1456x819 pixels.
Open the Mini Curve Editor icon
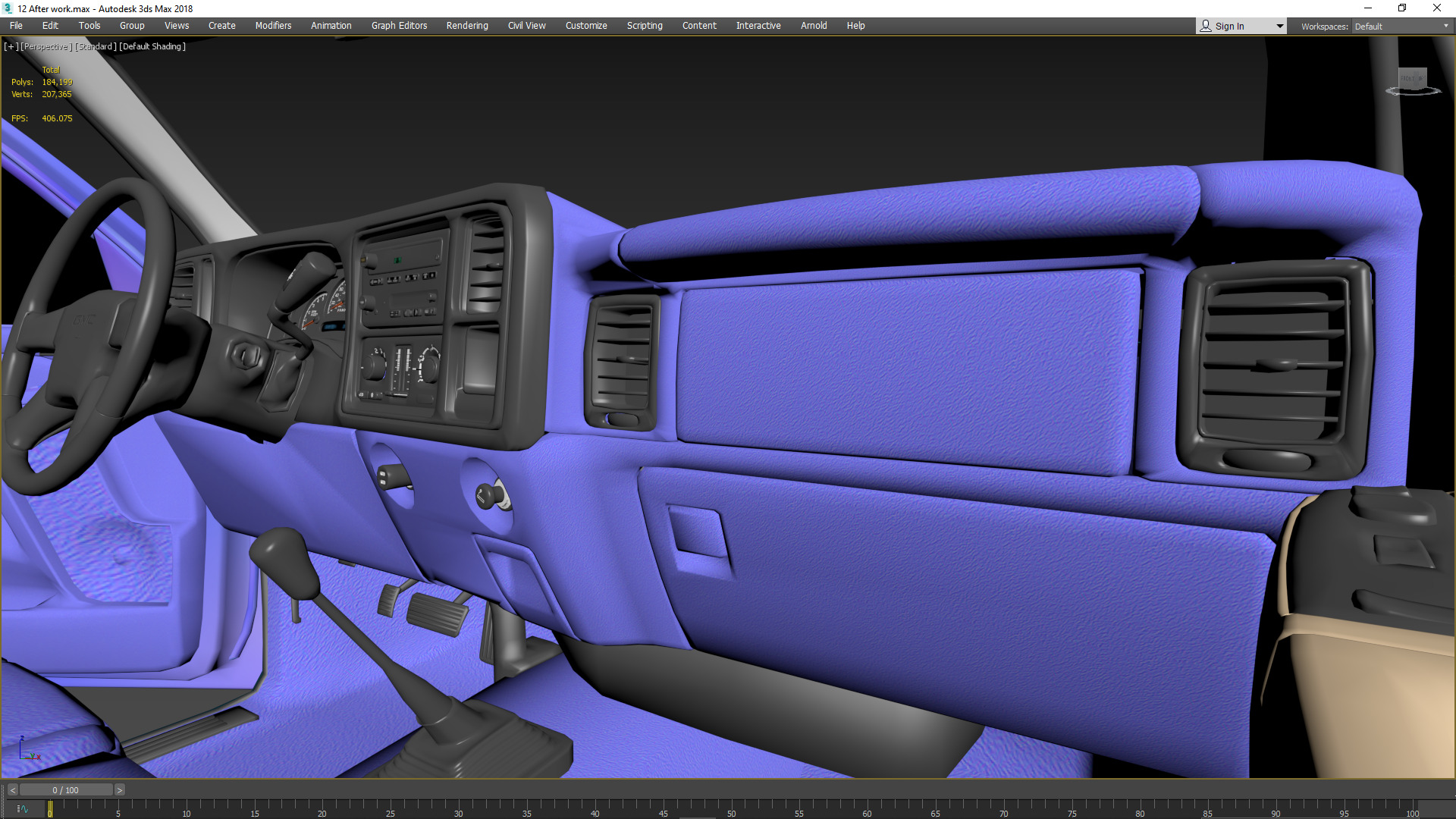[x=22, y=809]
